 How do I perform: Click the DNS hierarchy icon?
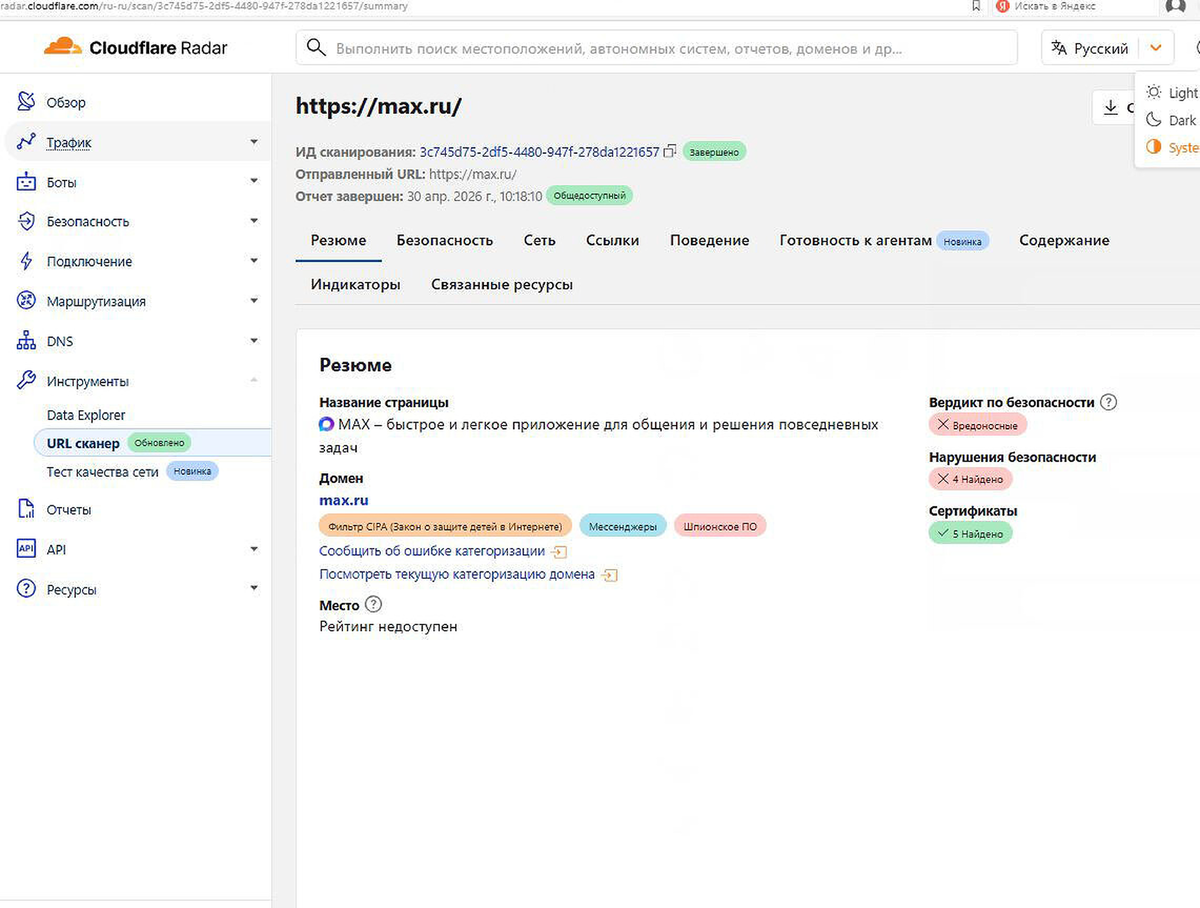tap(27, 341)
